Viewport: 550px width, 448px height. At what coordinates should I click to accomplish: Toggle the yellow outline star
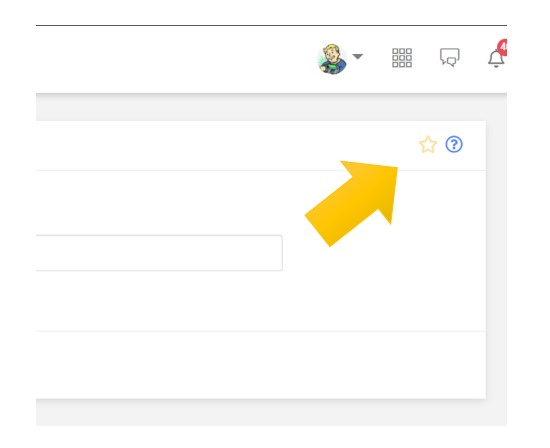pyautogui.click(x=428, y=145)
